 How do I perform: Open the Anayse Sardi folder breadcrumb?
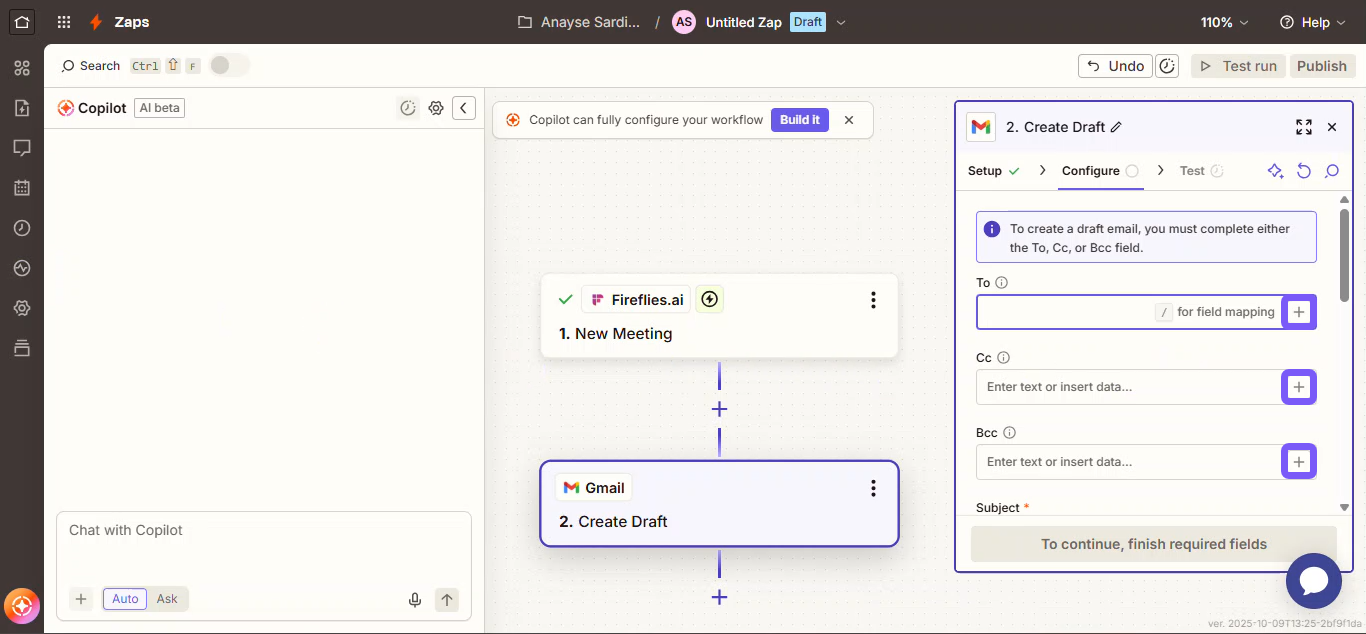(579, 22)
